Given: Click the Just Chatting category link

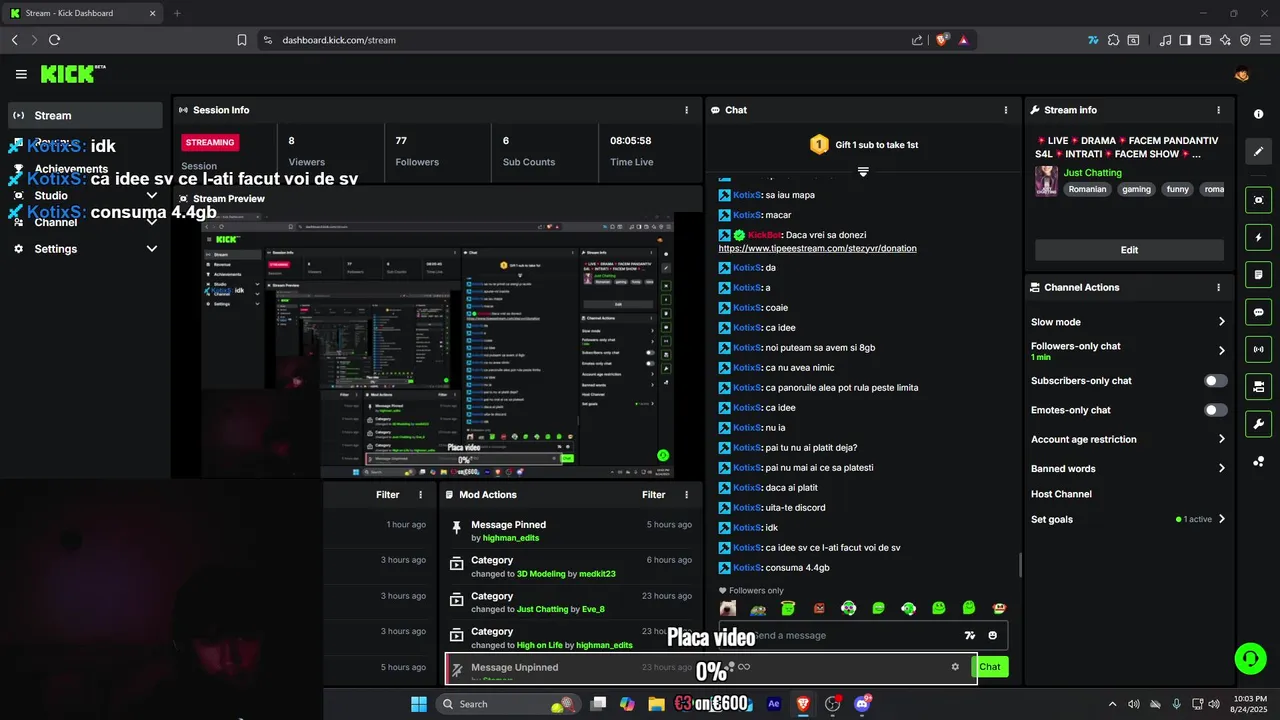Looking at the screenshot, I should [1092, 173].
